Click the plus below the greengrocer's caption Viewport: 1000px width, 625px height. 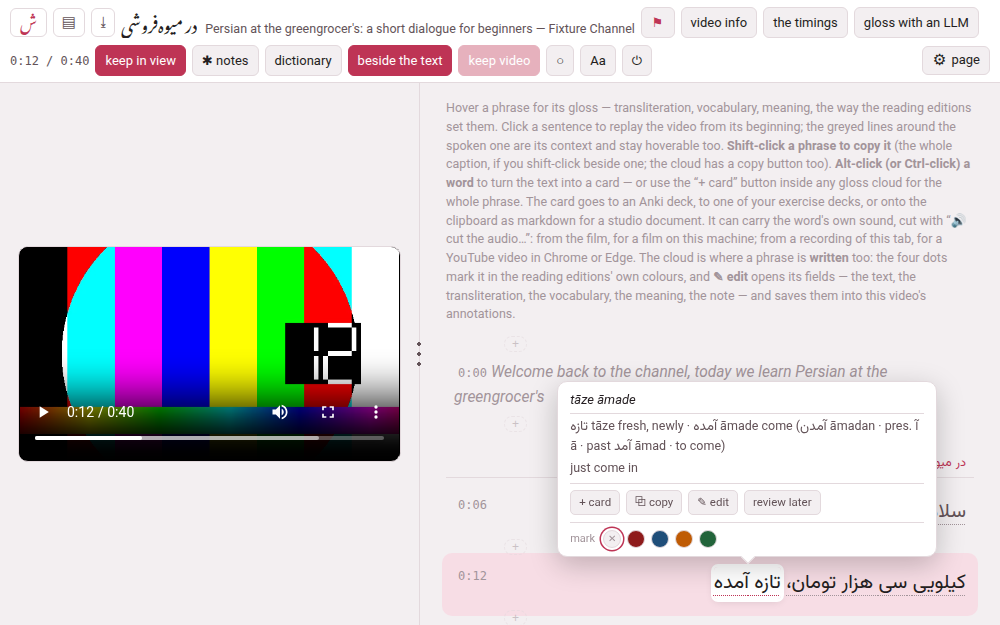coord(515,423)
